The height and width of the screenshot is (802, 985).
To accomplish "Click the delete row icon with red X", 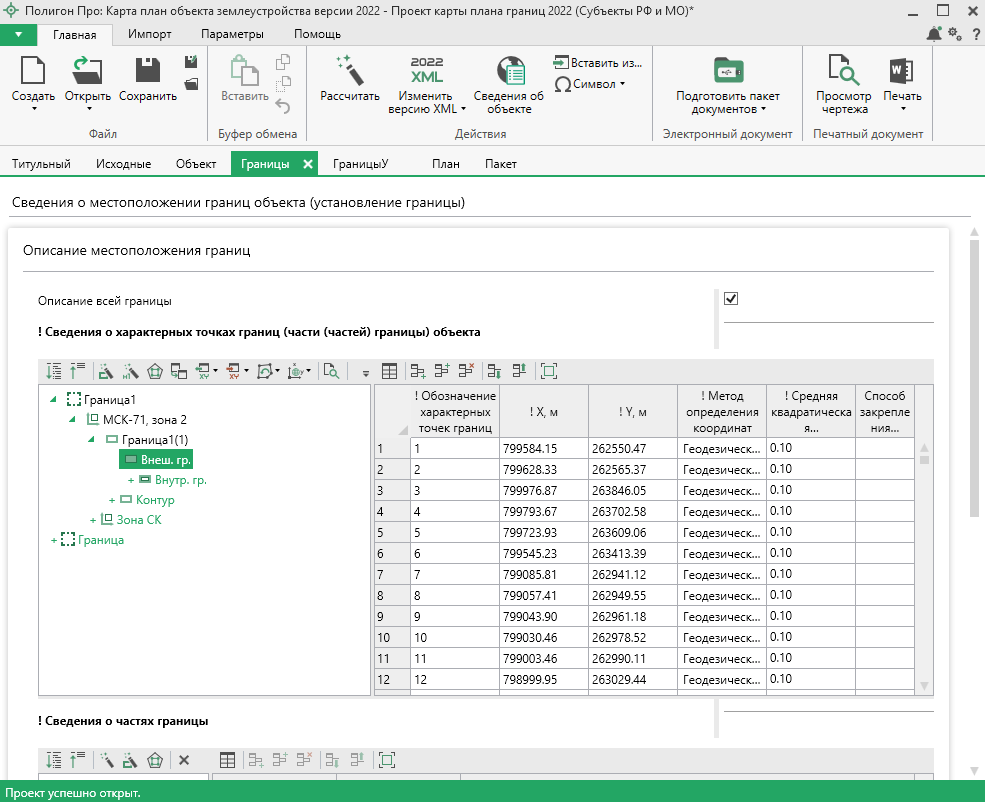I will (464, 371).
